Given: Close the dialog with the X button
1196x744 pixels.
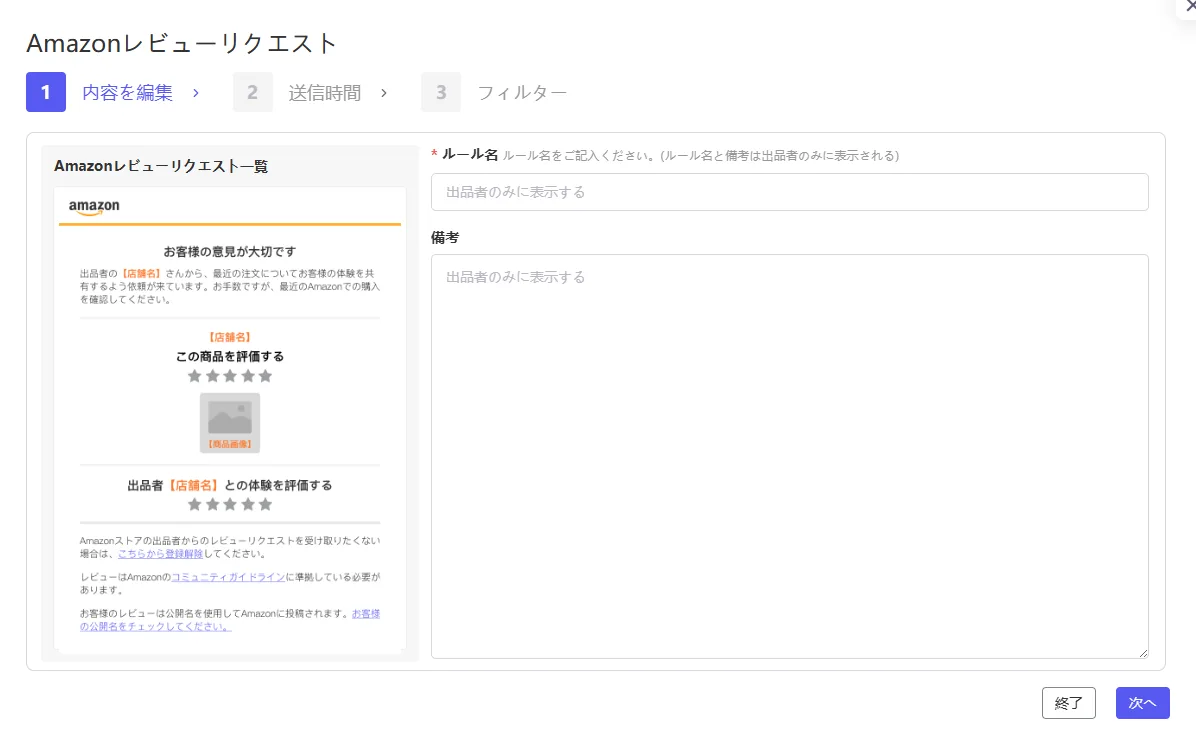Looking at the screenshot, I should click(1190, 5).
